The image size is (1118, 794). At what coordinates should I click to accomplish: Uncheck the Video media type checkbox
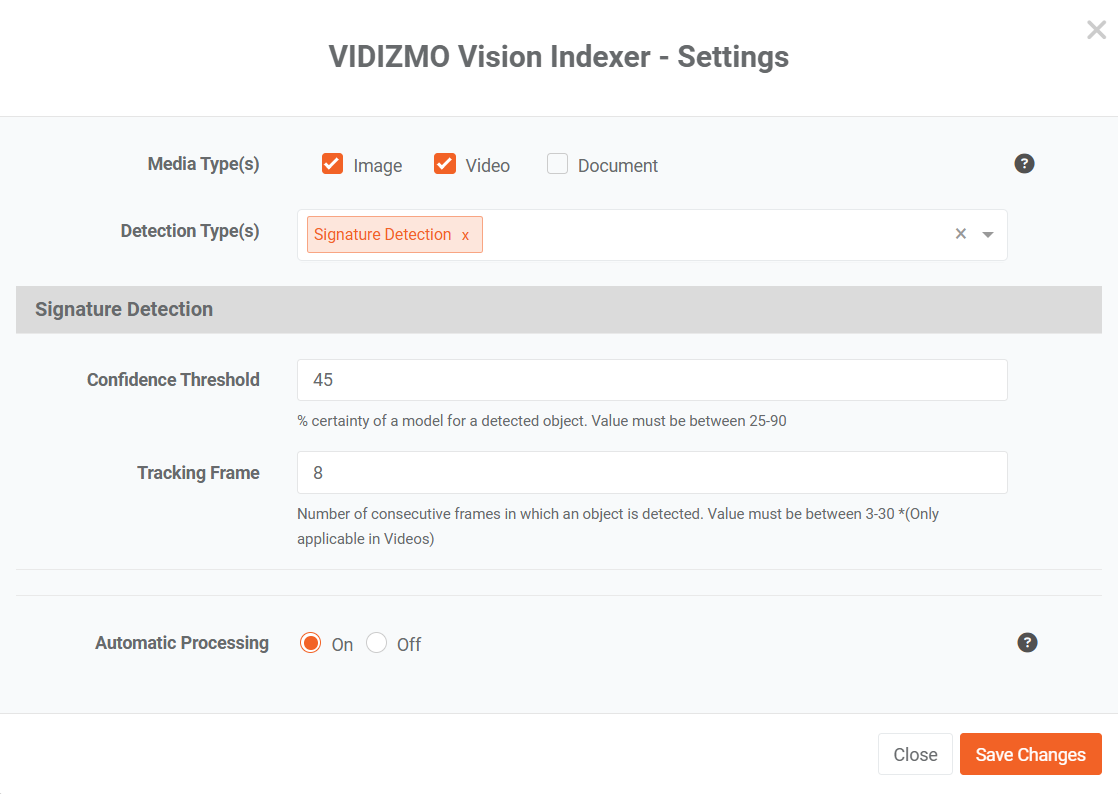tap(445, 164)
